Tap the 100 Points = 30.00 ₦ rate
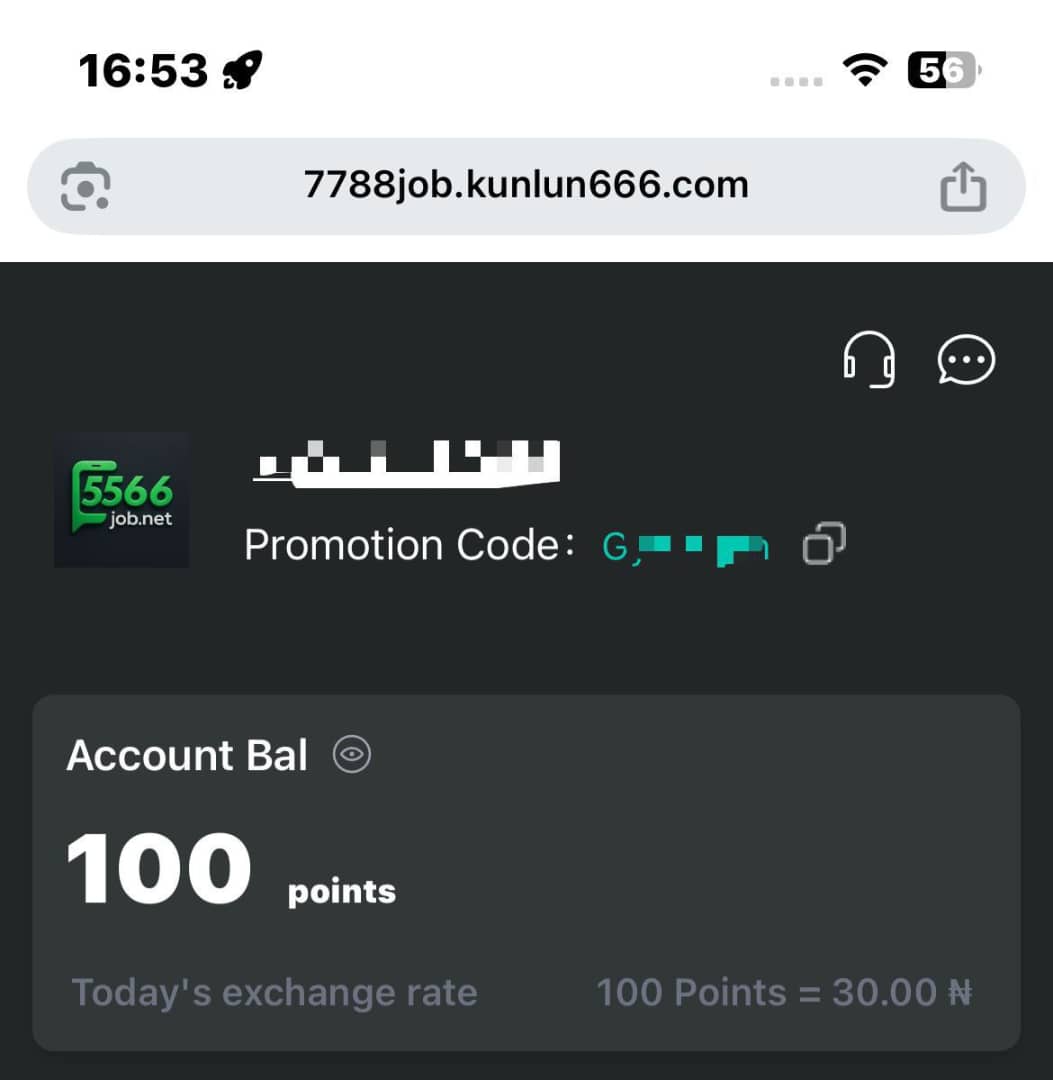Image resolution: width=1053 pixels, height=1080 pixels. 784,993
